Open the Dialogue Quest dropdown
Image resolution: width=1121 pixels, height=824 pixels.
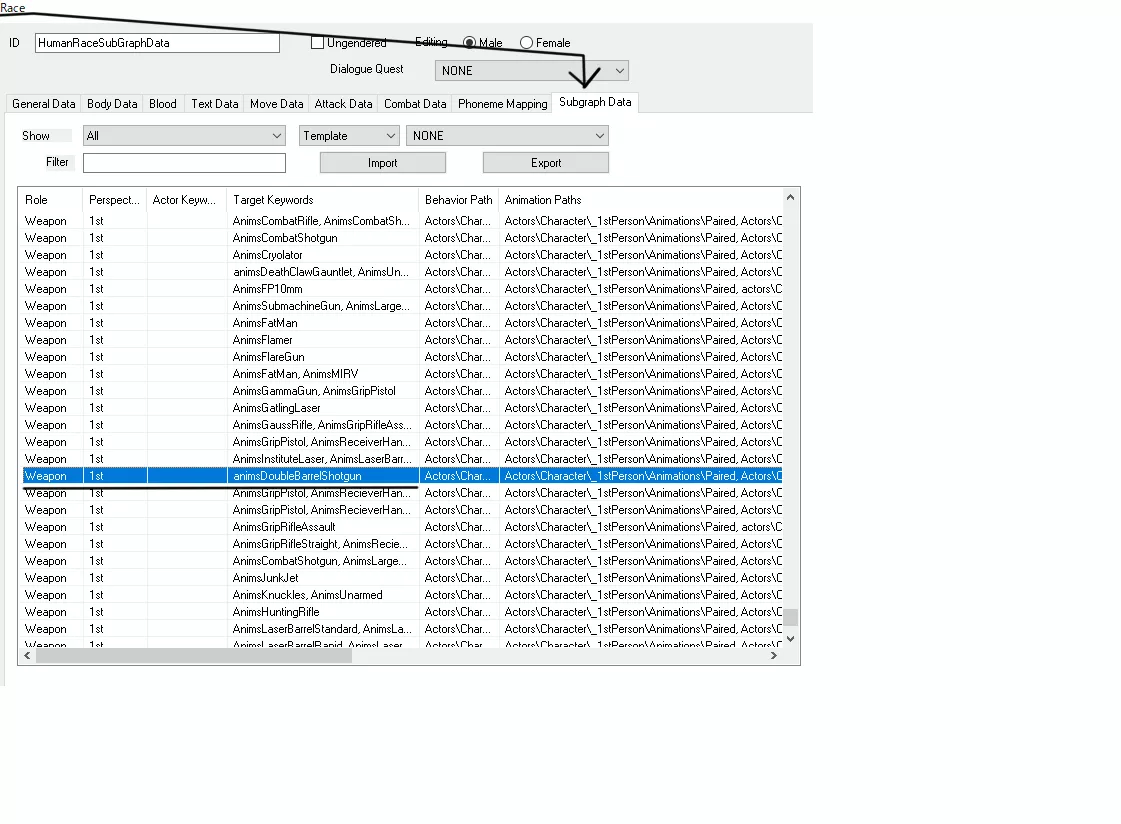point(531,71)
